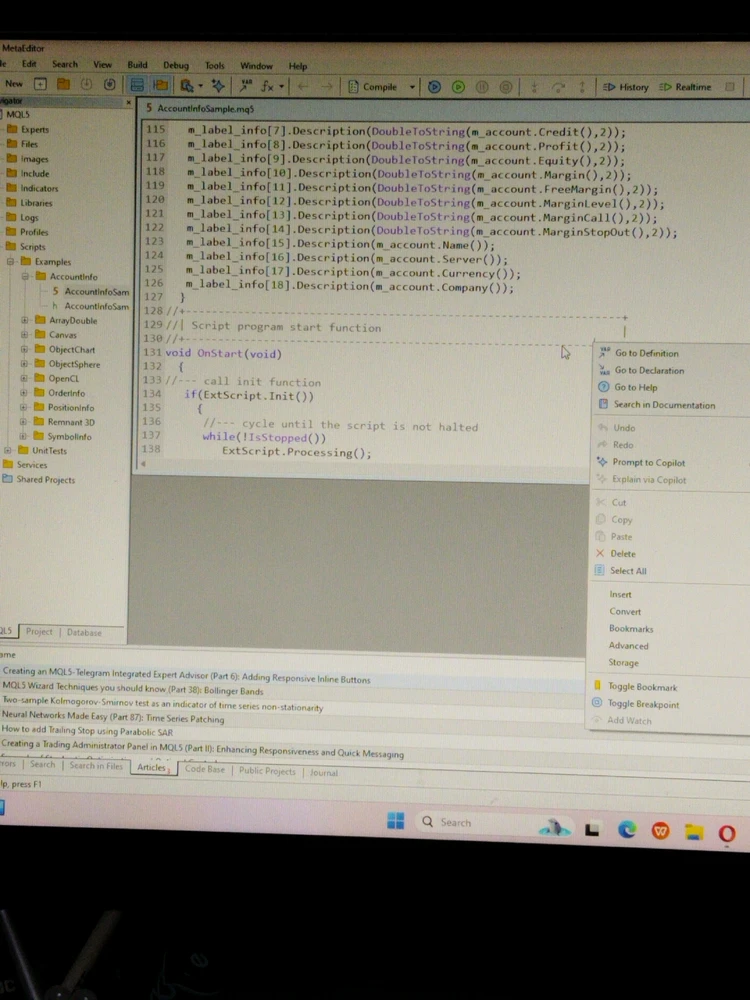Select the Indicators folder in Navigator
Viewport: 750px width, 1000px height.
[x=39, y=188]
